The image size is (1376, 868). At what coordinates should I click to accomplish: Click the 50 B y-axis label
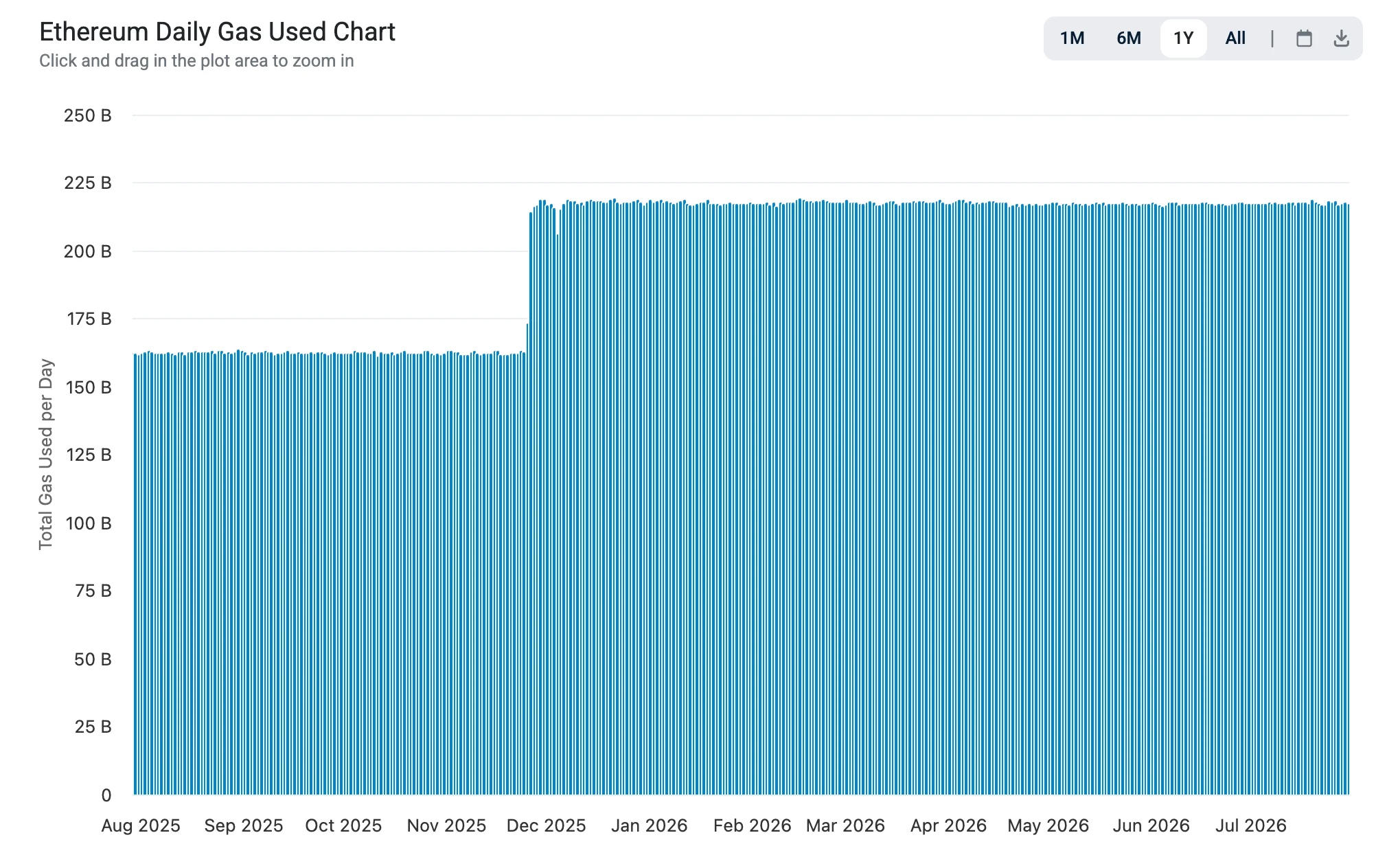[93, 659]
